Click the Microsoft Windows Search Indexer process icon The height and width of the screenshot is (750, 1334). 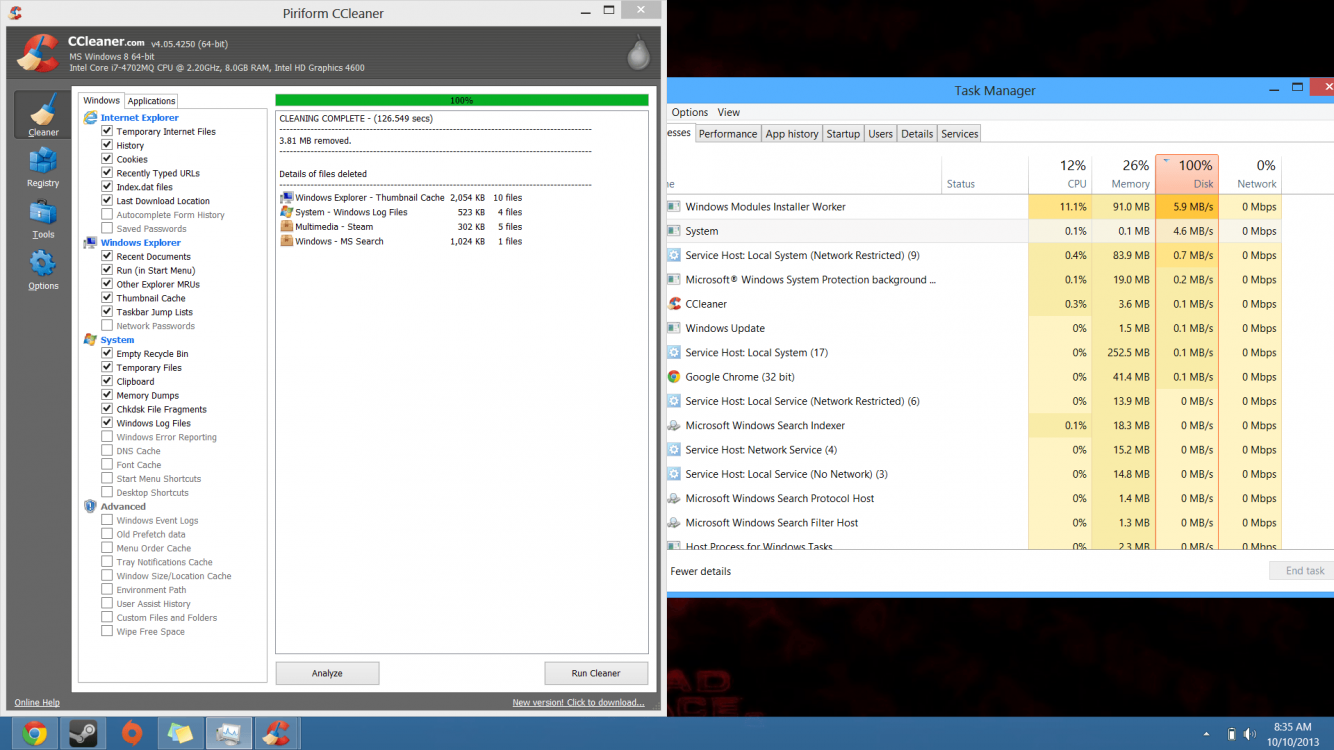(x=674, y=426)
